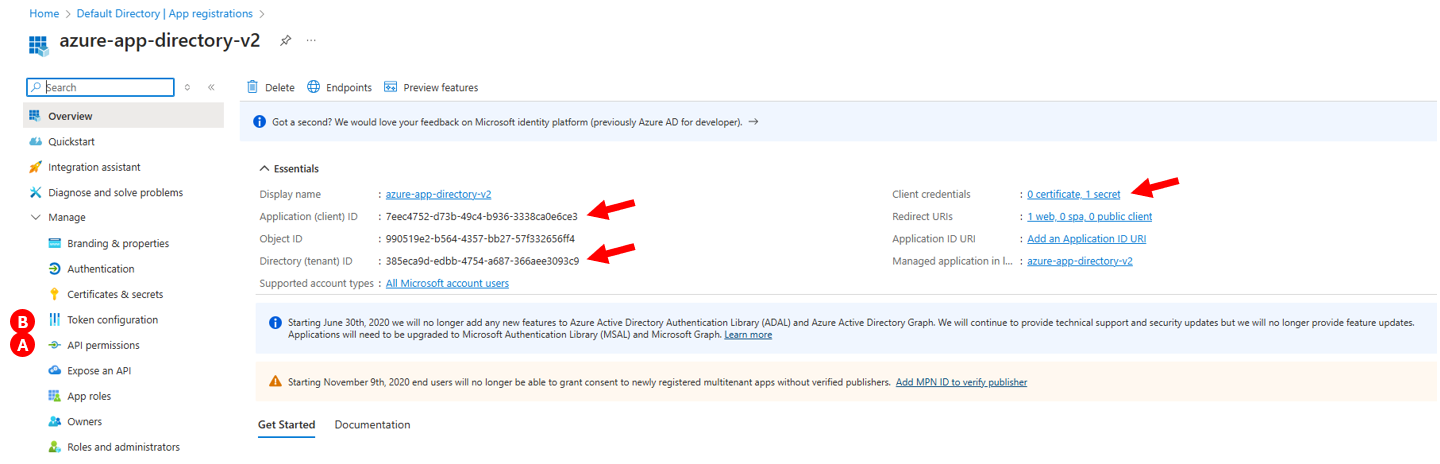Click the Integration assistant rocket icon
This screenshot has width=1440, height=464.
(35, 167)
